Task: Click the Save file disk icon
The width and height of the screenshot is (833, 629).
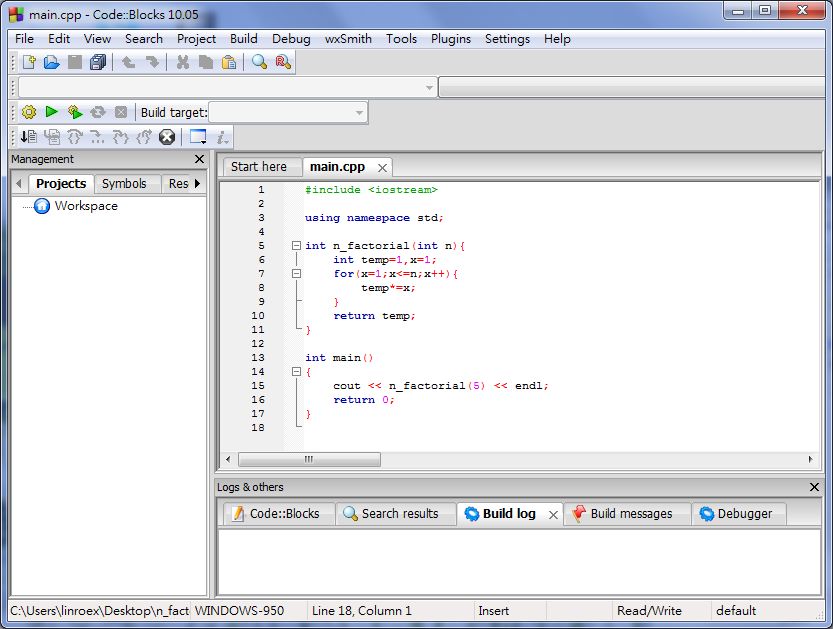Action: (75, 63)
